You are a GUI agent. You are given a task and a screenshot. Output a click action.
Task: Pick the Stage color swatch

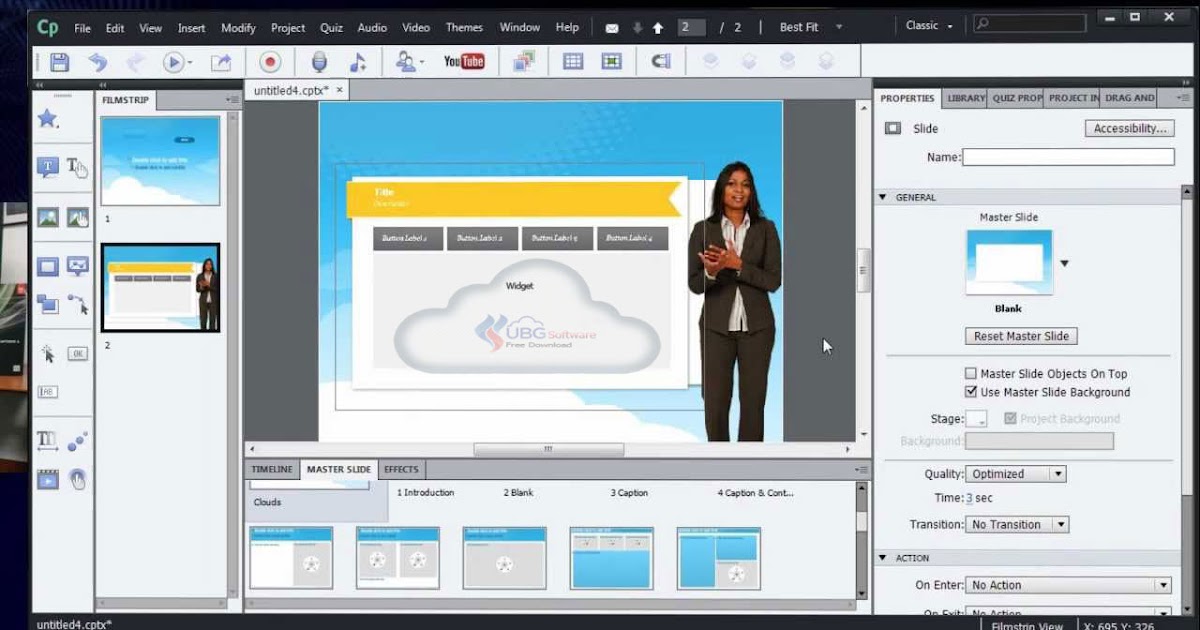click(976, 419)
